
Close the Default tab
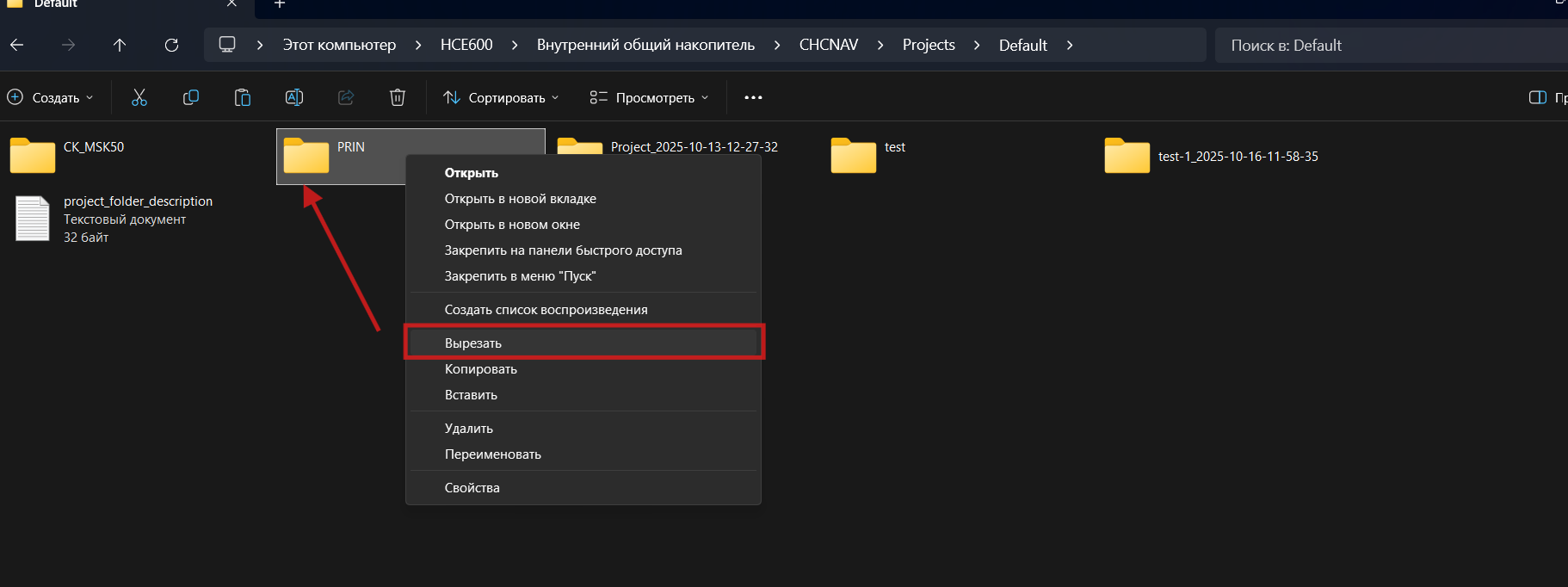pos(231,3)
